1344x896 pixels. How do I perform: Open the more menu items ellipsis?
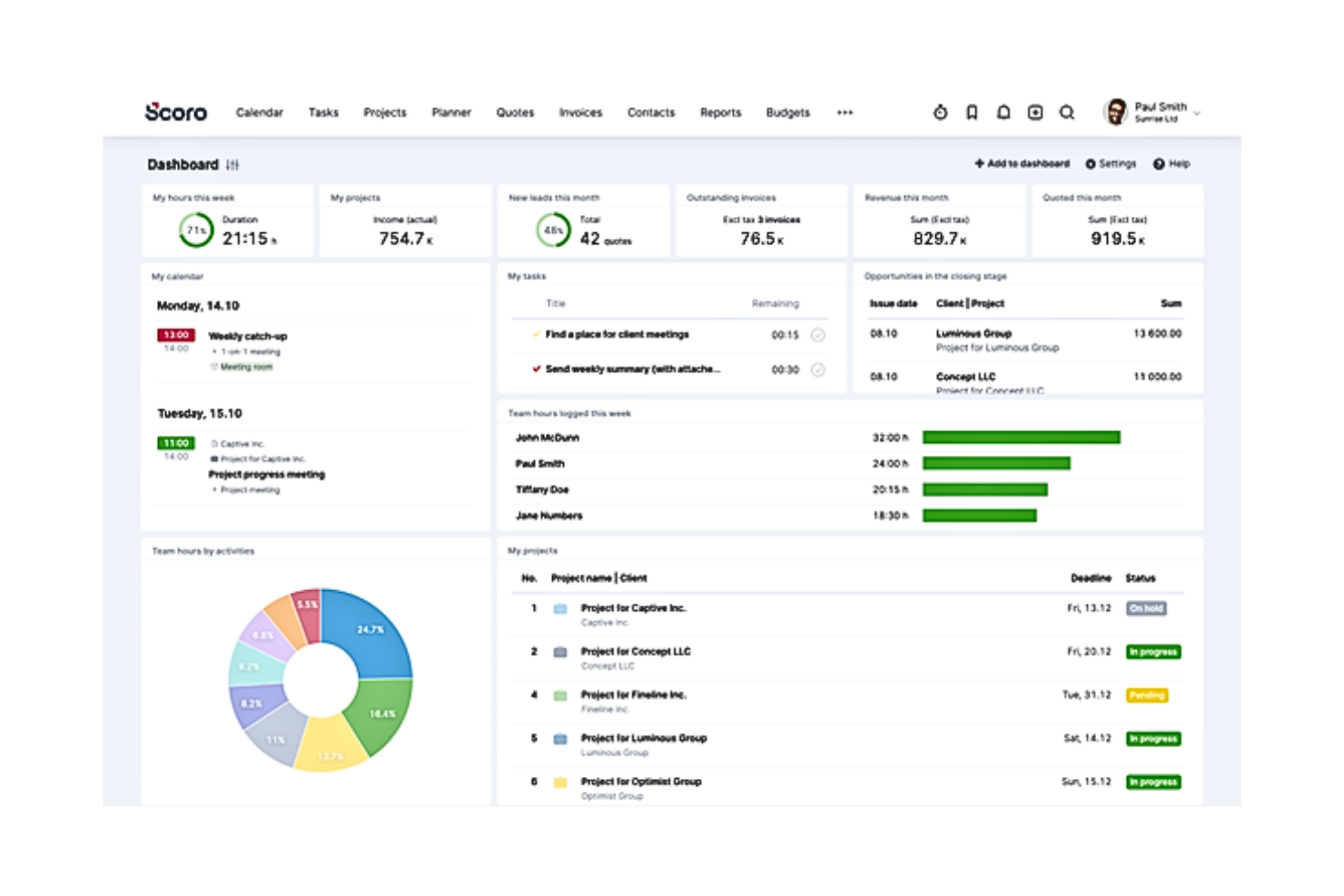(x=845, y=113)
